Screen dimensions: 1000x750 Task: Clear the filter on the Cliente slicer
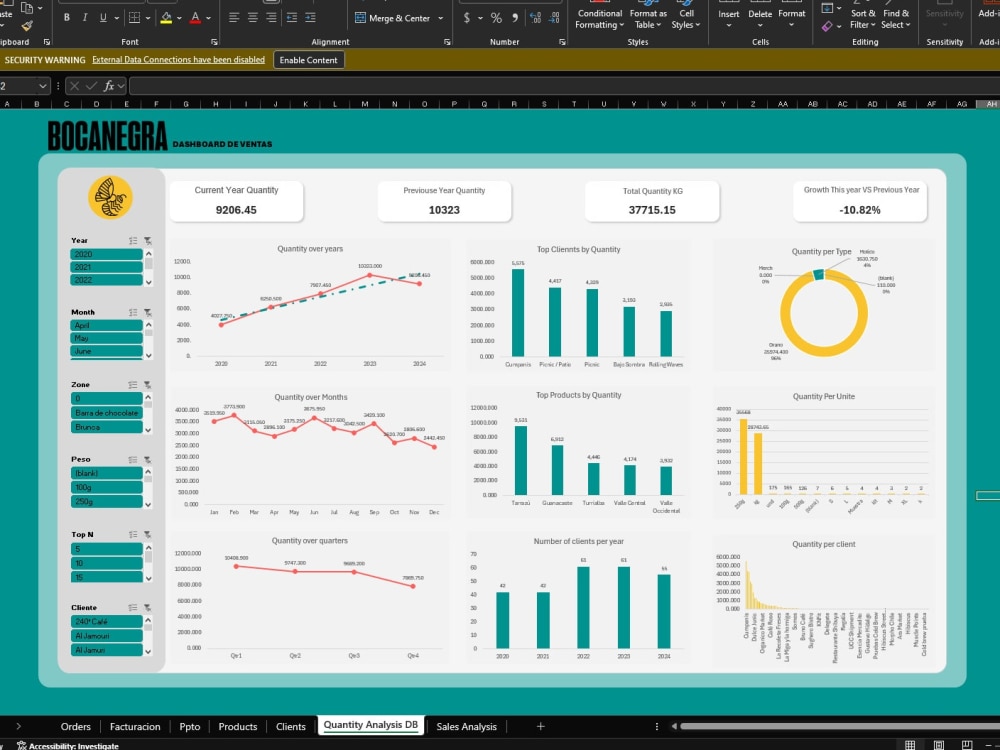(147, 607)
